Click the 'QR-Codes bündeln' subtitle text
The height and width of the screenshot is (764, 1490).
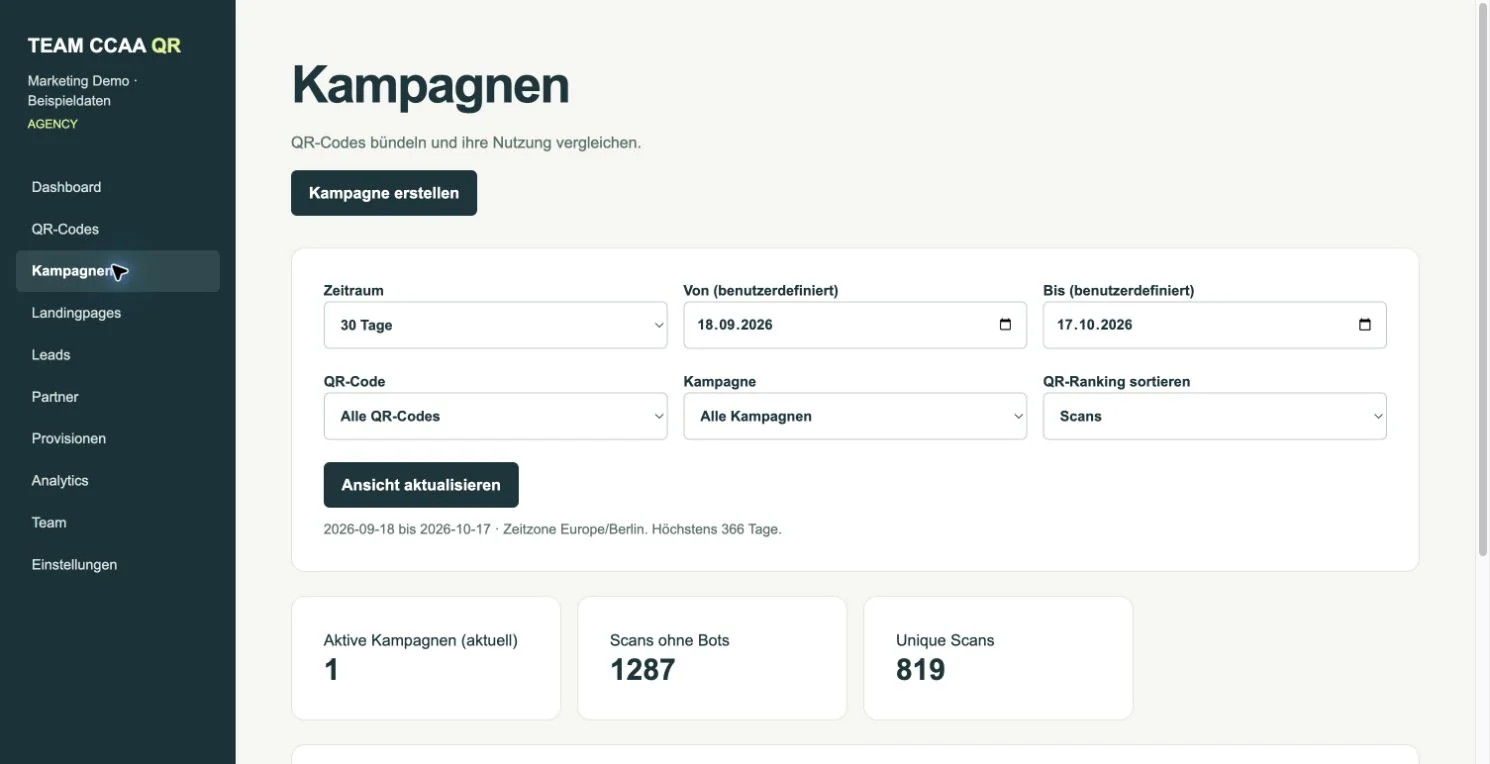coord(466,143)
